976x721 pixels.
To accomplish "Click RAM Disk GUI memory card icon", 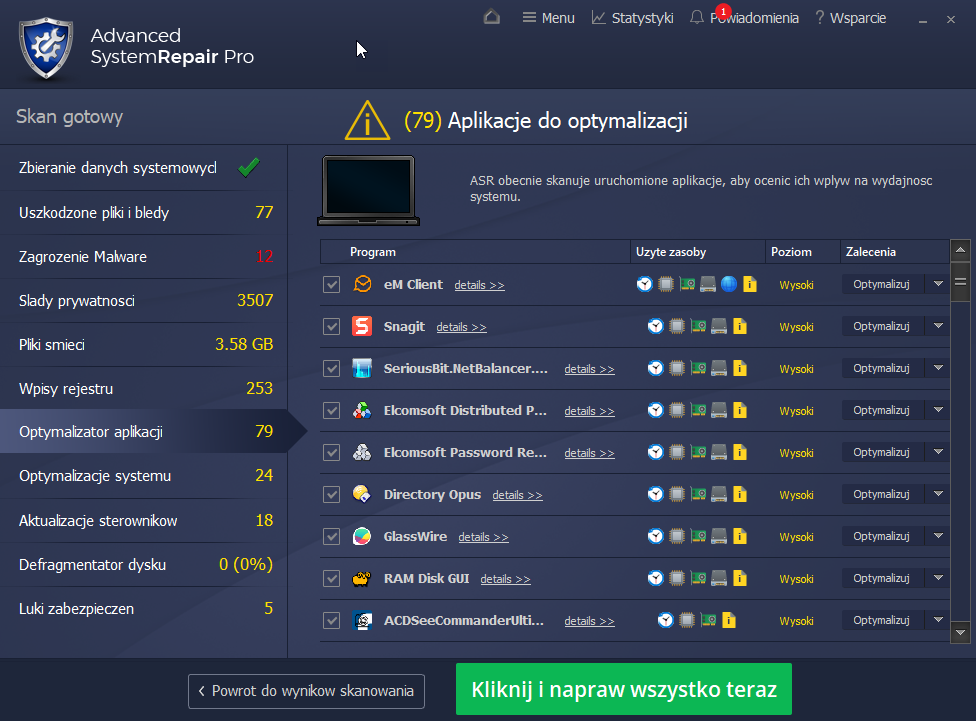I will tap(698, 578).
